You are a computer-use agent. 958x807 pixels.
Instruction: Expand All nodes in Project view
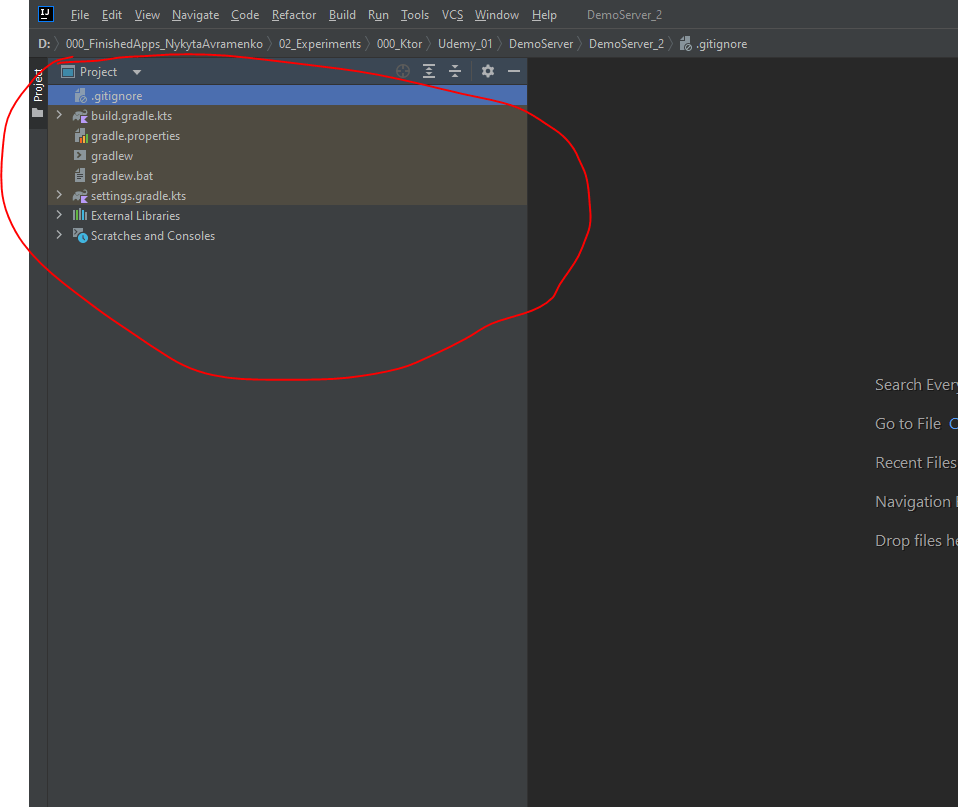tap(429, 71)
